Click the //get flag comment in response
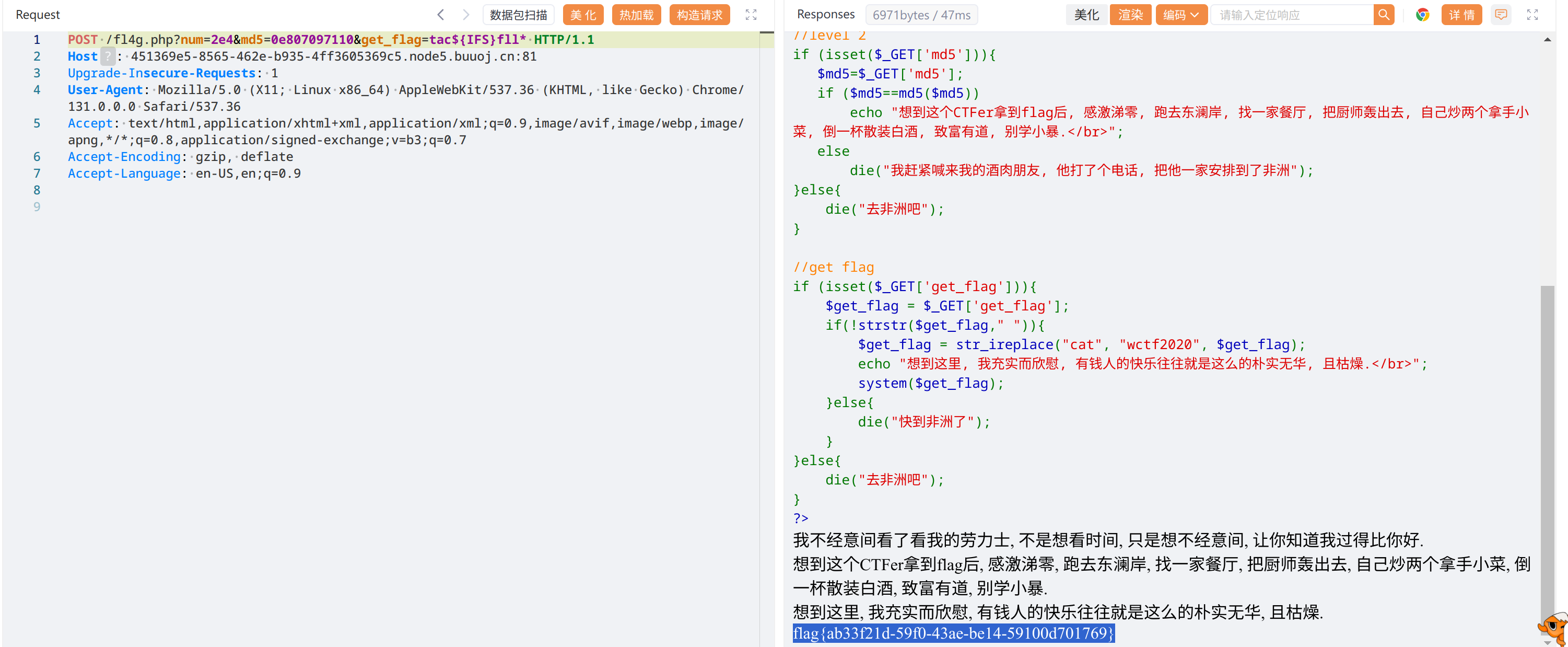1568x647 pixels. [x=833, y=267]
